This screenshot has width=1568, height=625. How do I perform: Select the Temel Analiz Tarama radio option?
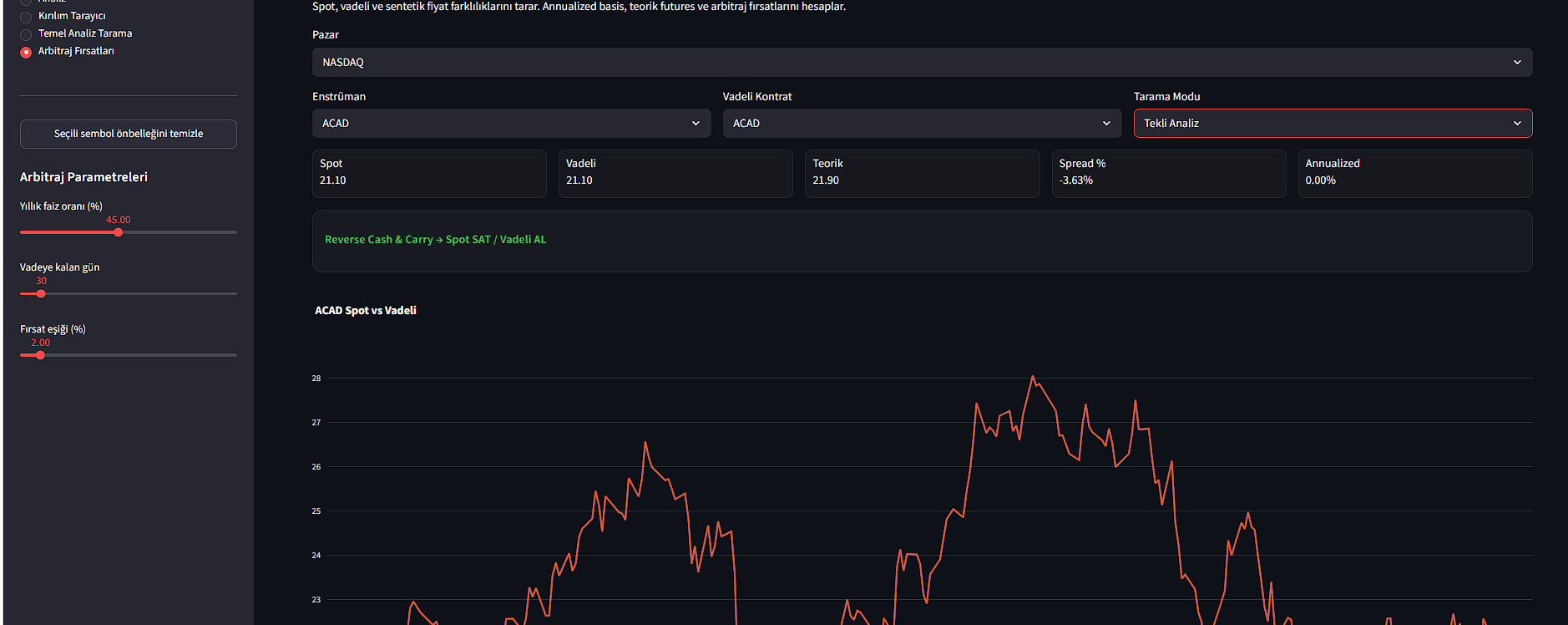[26, 34]
